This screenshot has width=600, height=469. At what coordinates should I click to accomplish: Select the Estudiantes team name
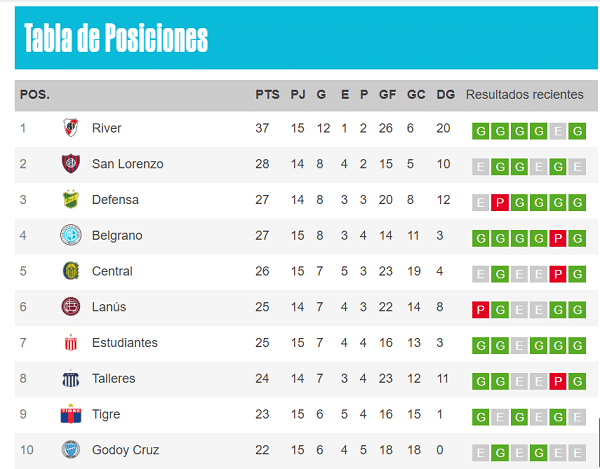coord(125,343)
